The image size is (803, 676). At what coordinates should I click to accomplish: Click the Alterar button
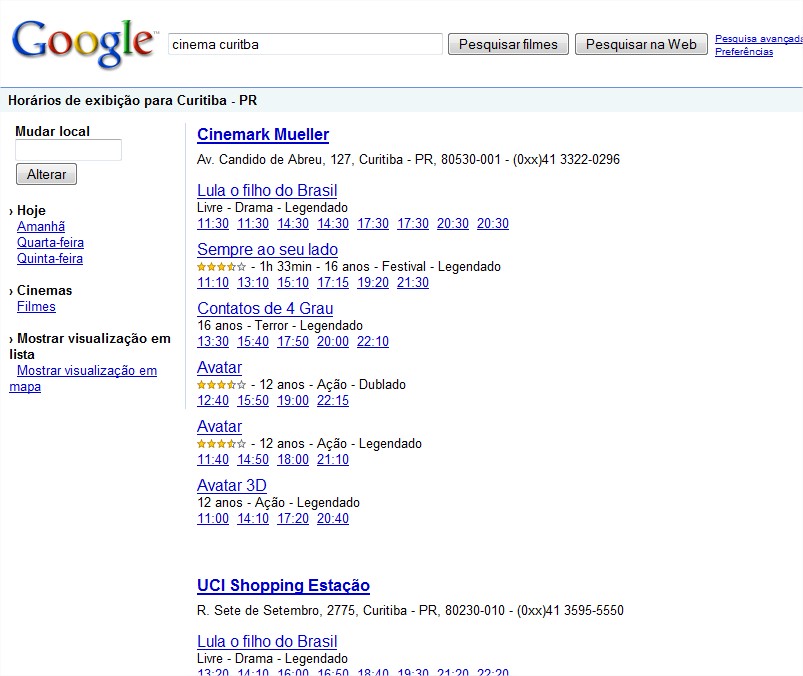[x=46, y=174]
